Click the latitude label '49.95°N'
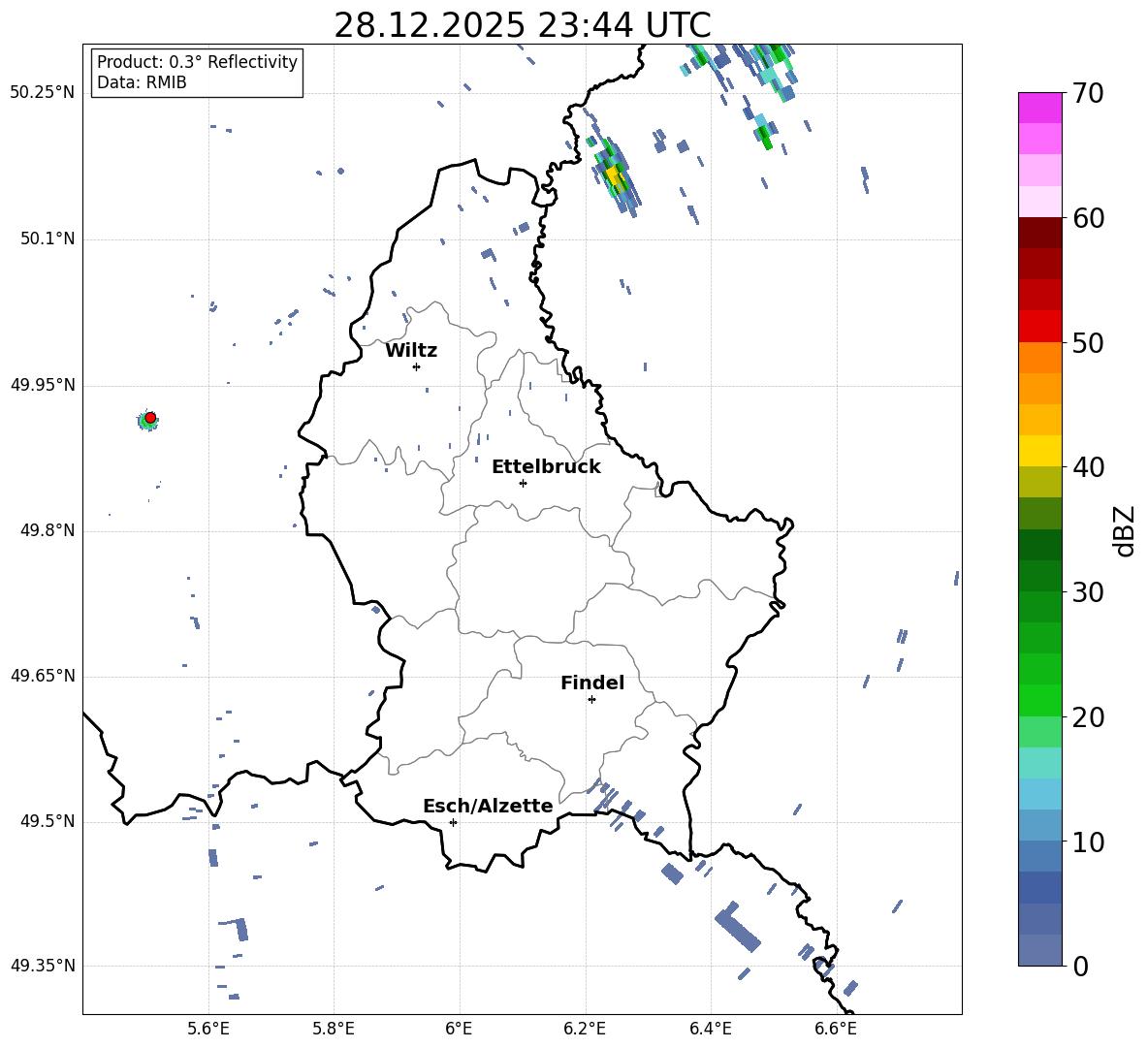Screen dimensions: 1148x1048 coord(43,385)
